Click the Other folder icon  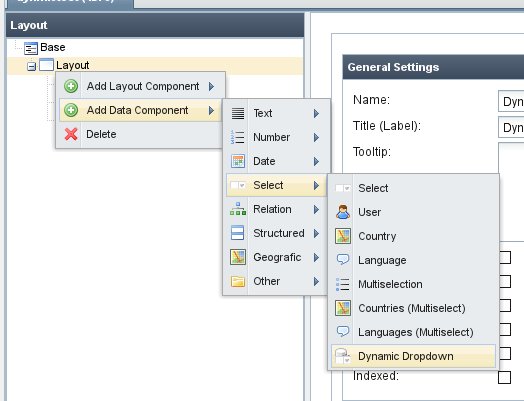coord(238,281)
